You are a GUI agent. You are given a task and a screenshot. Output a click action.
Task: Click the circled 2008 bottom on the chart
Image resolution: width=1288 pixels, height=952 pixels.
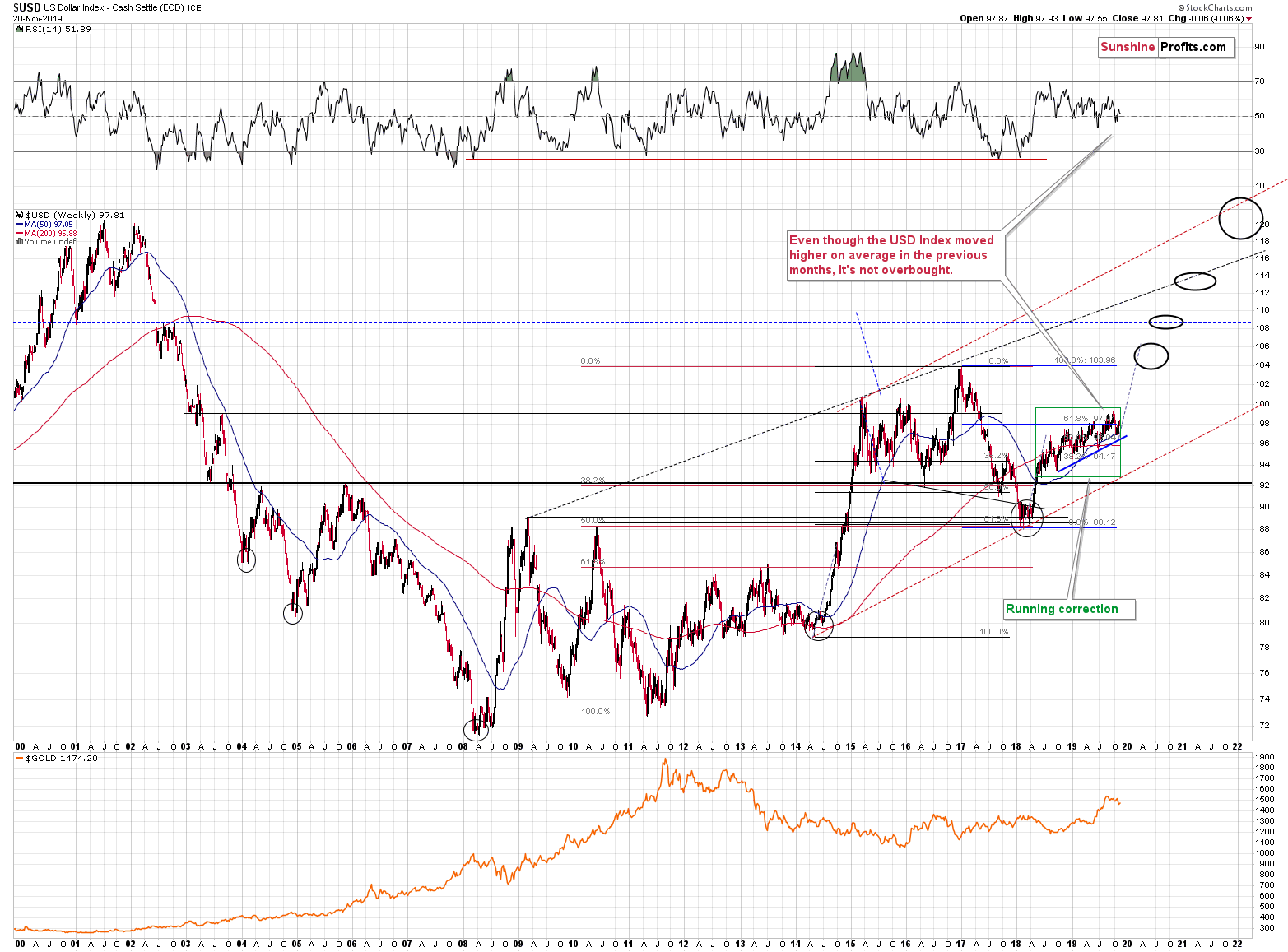(x=475, y=729)
